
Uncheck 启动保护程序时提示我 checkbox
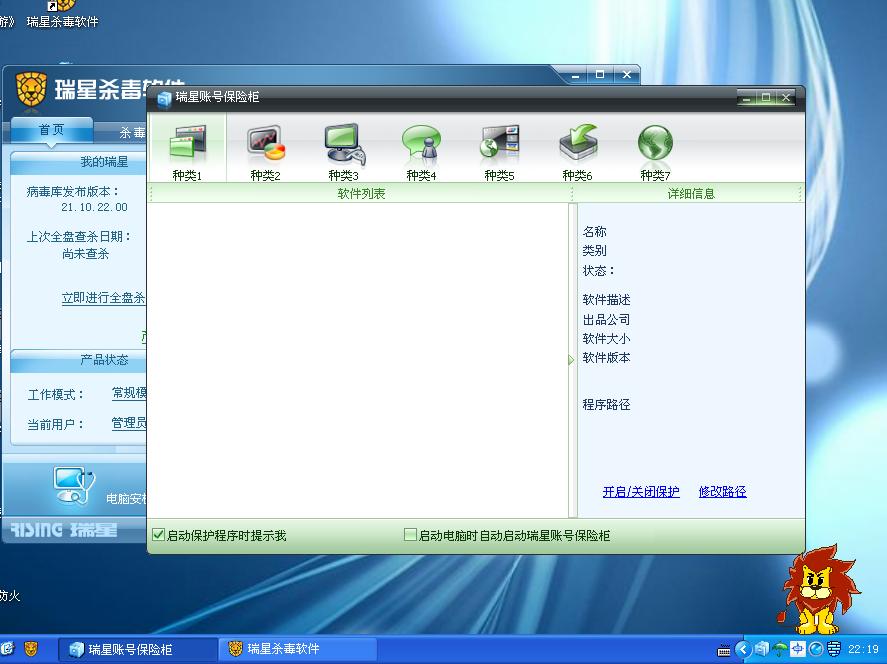158,536
